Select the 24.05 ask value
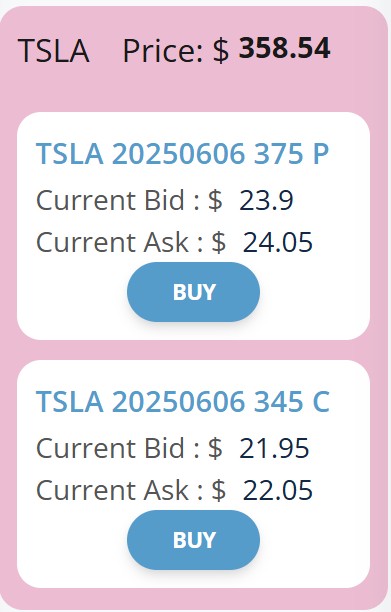The image size is (391, 612). tap(277, 242)
